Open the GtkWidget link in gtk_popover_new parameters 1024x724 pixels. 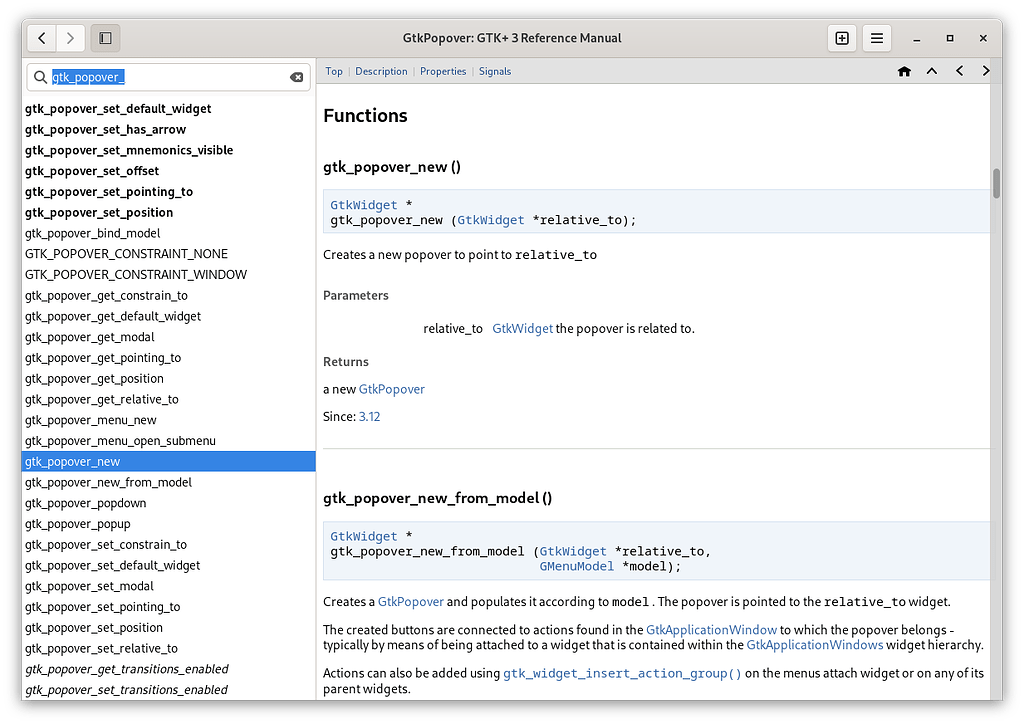(521, 328)
